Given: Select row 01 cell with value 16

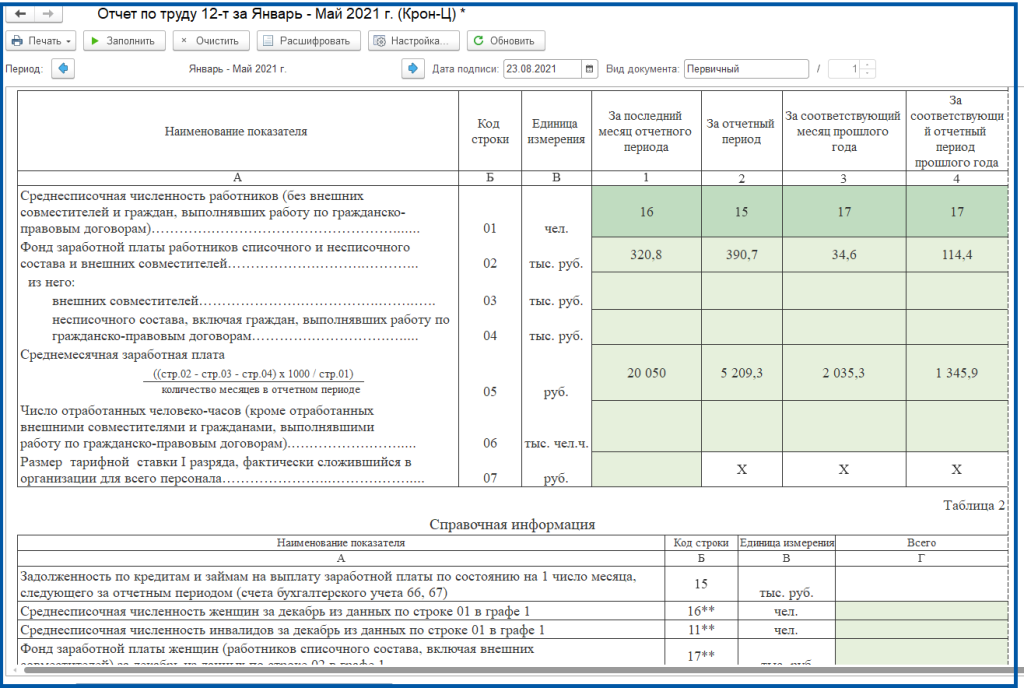Looking at the screenshot, I should coord(646,213).
